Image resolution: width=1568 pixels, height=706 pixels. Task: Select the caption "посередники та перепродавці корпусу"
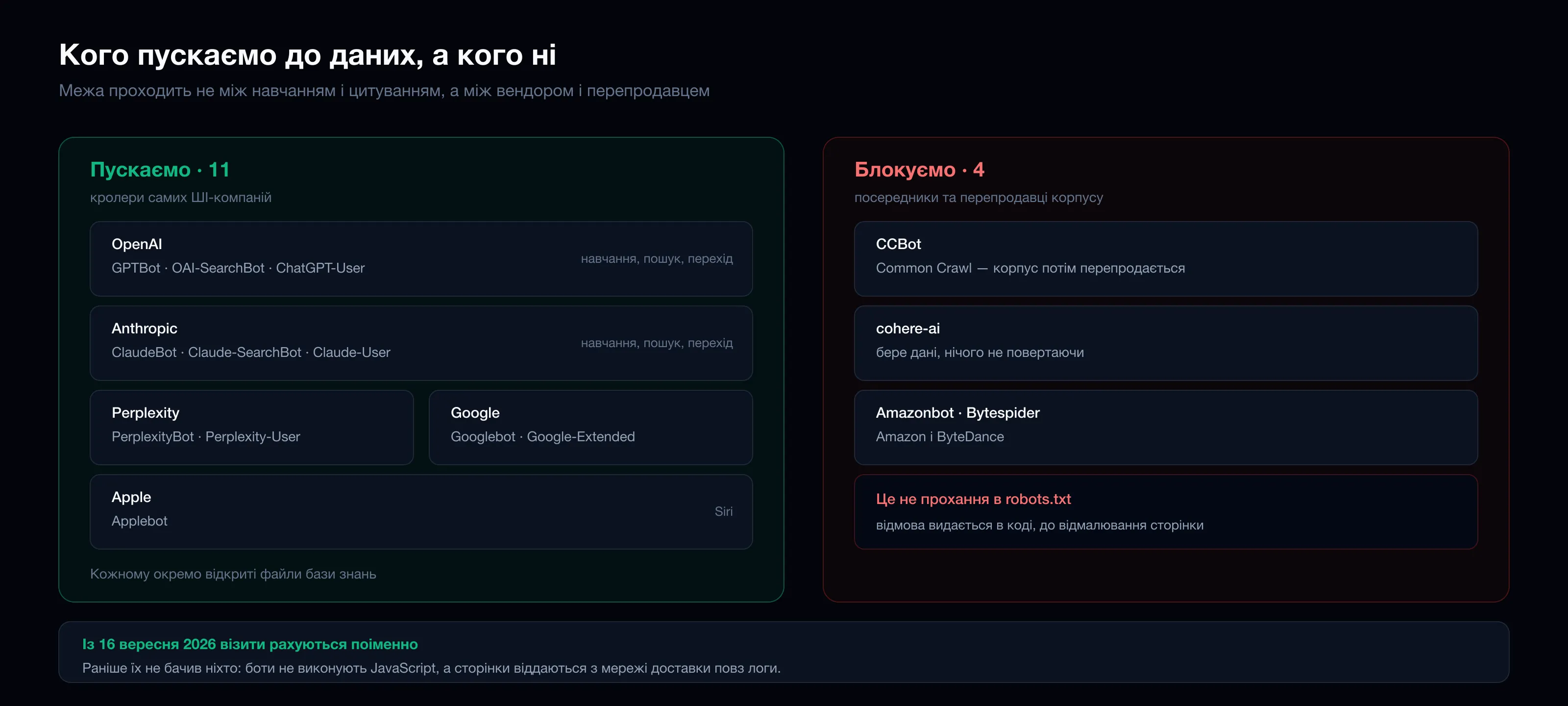tap(979, 198)
